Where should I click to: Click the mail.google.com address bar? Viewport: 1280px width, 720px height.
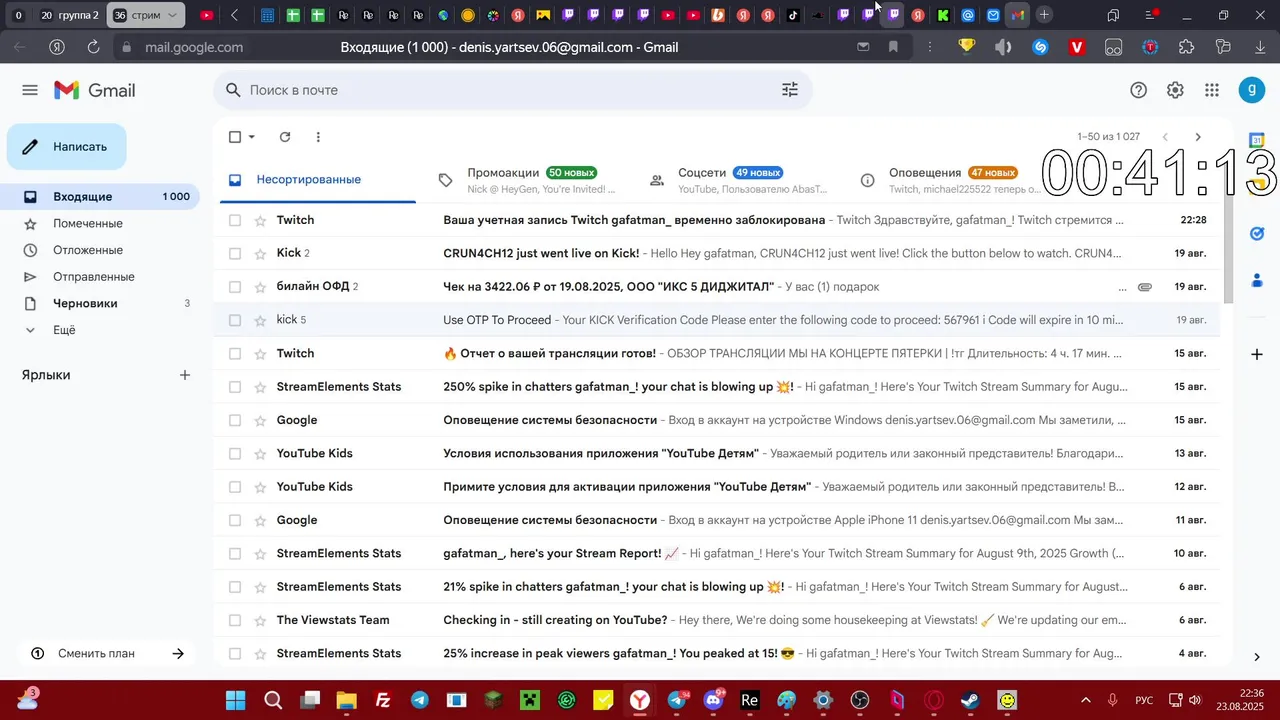(x=194, y=47)
